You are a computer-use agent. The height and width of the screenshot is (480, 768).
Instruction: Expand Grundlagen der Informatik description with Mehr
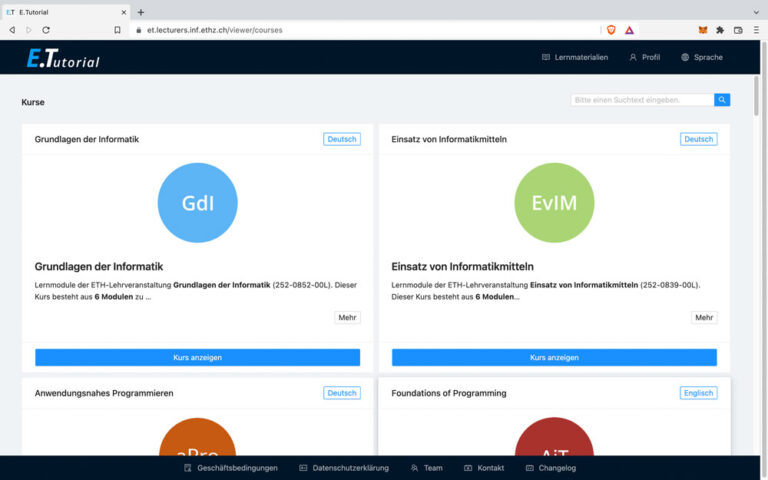click(x=347, y=317)
